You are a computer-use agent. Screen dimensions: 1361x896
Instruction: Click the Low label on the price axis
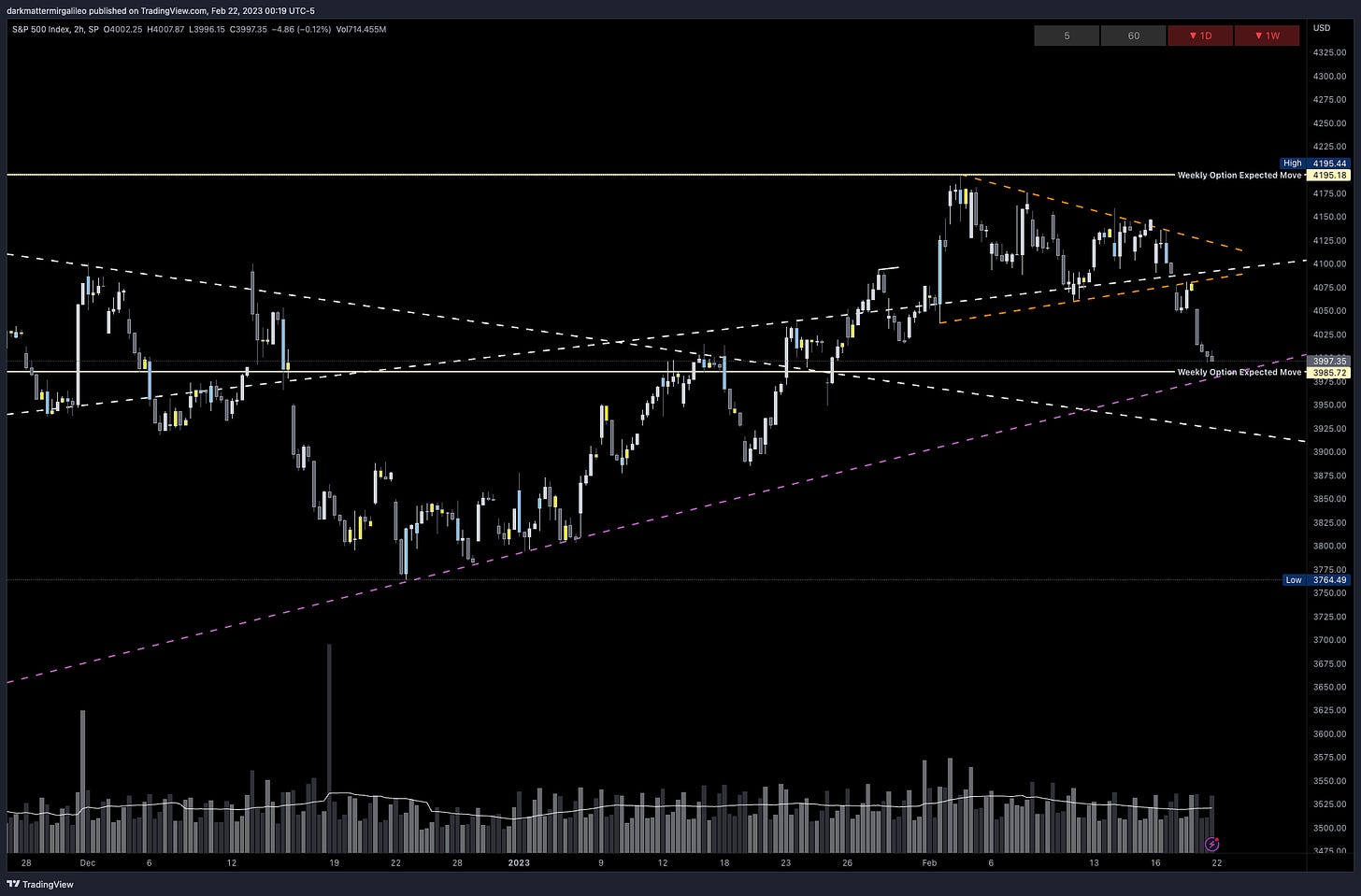pos(1293,580)
